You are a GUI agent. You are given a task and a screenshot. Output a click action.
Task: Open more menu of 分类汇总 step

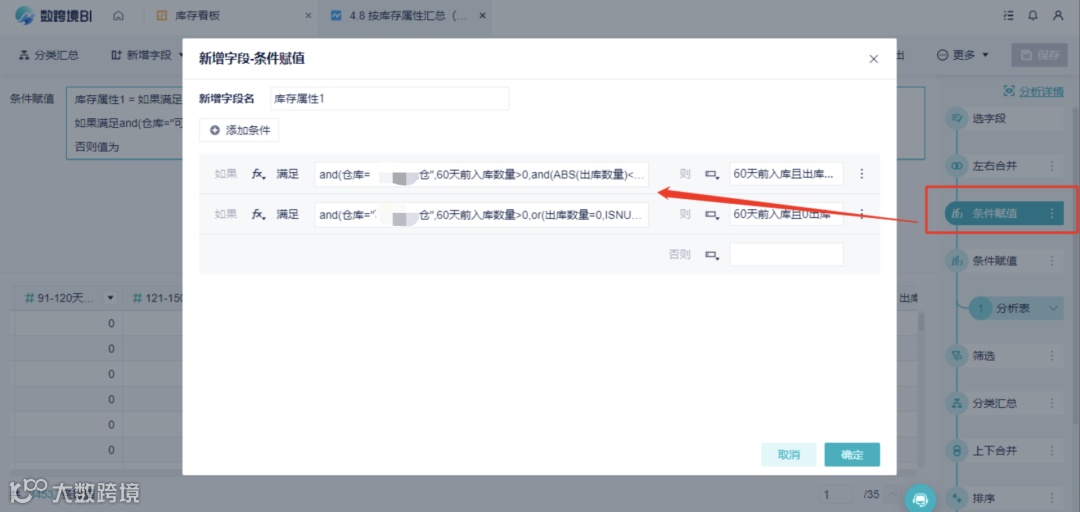click(1052, 403)
